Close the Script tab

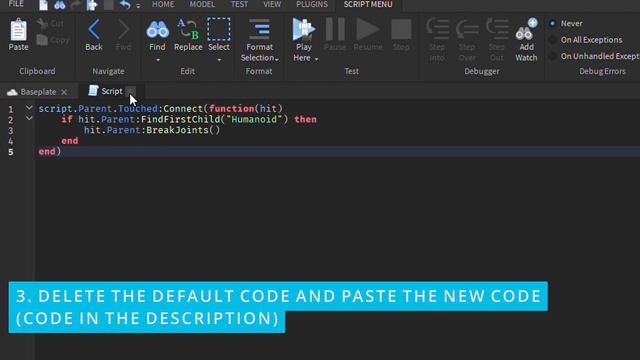click(x=131, y=91)
